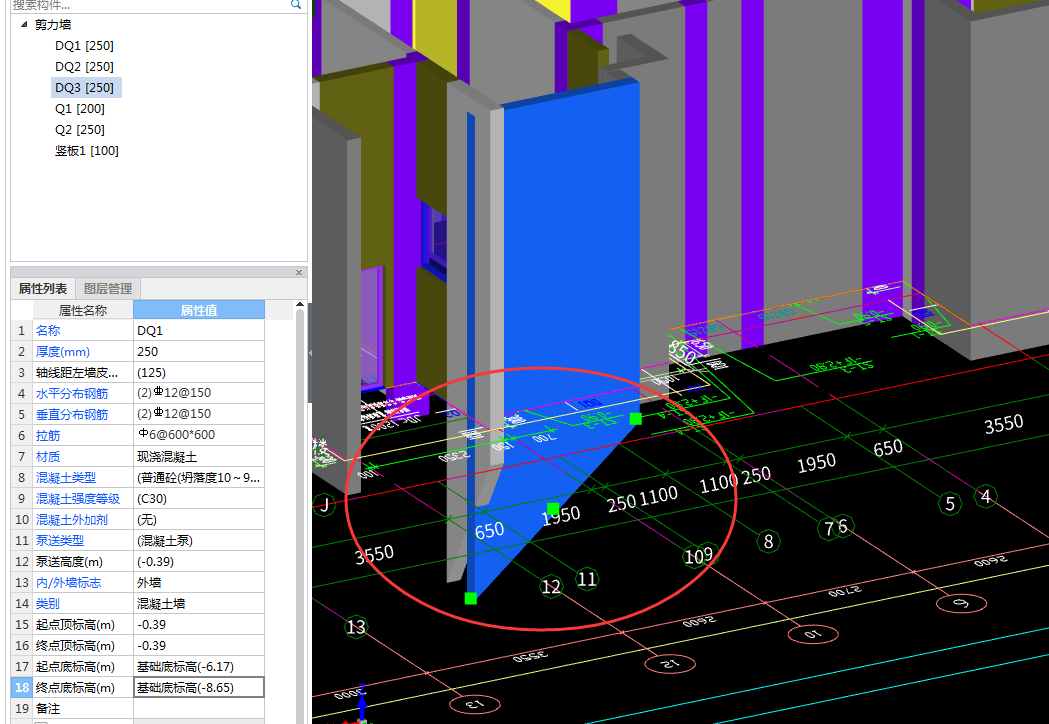Select row number 18 in property table
Image resolution: width=1049 pixels, height=724 pixels.
coord(21,687)
